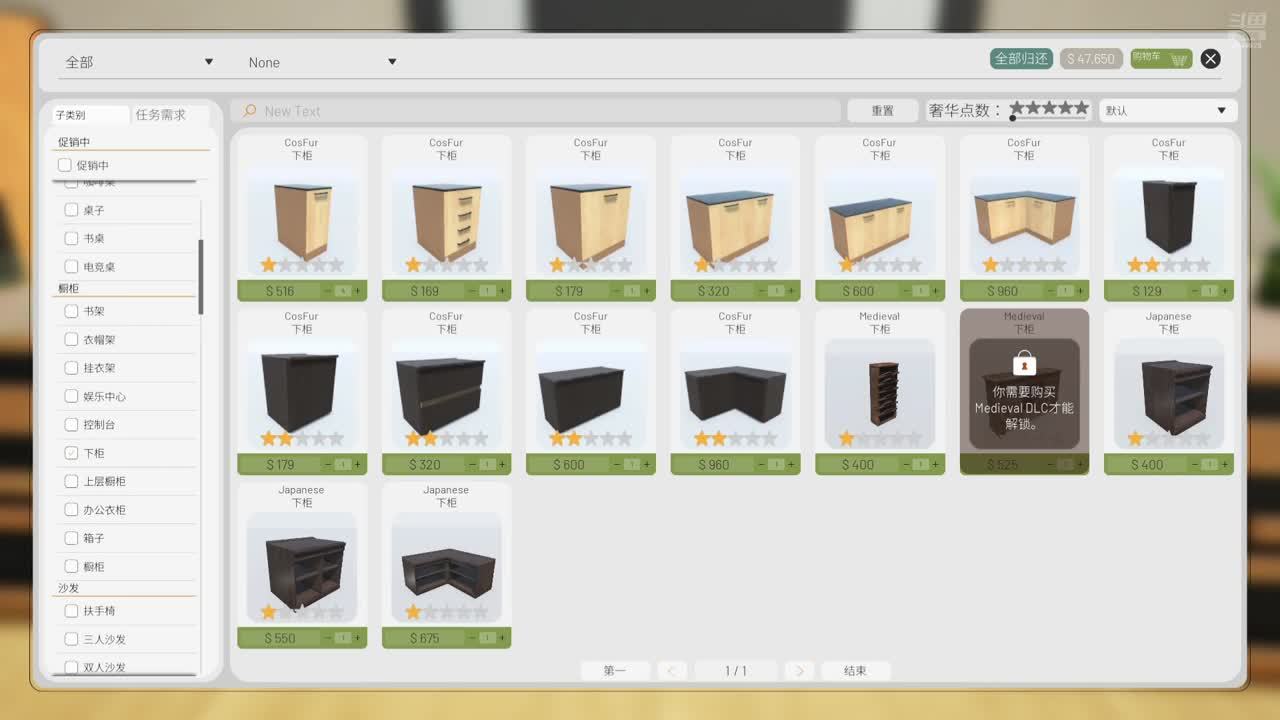Decrease quantity of the $516 cabinet
This screenshot has width=1280, height=720.
pyautogui.click(x=328, y=291)
